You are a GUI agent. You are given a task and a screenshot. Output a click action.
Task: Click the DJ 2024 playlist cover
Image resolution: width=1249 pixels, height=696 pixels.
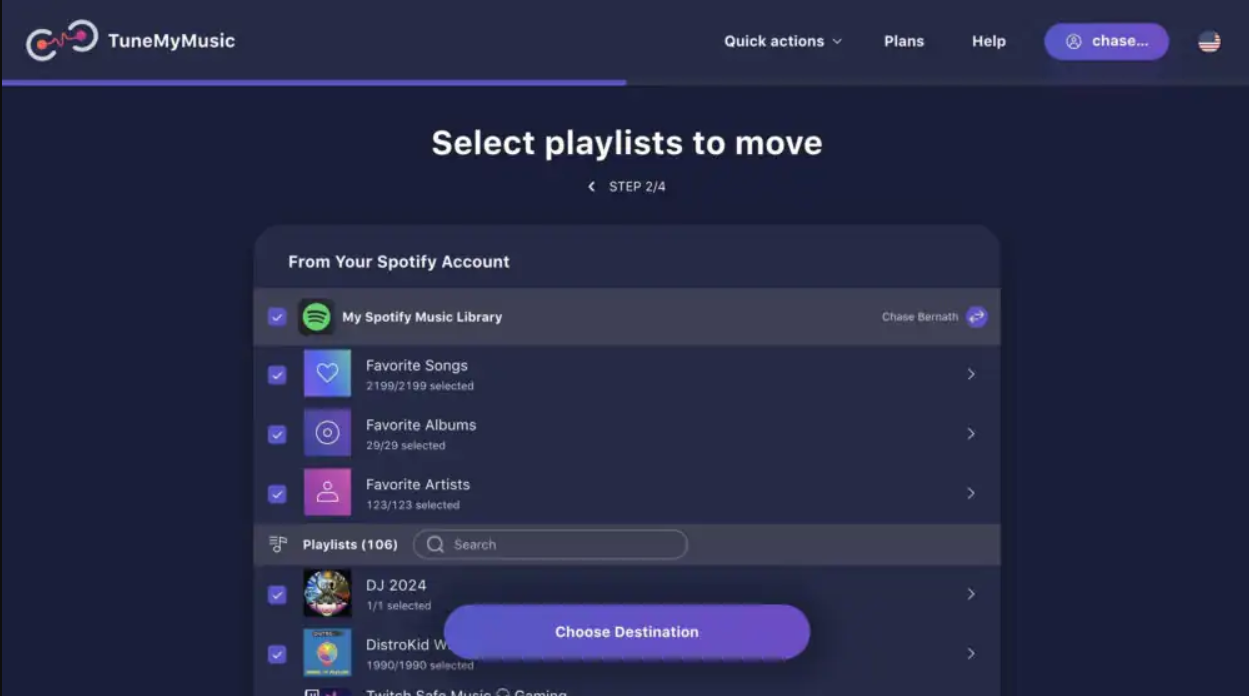coord(327,593)
